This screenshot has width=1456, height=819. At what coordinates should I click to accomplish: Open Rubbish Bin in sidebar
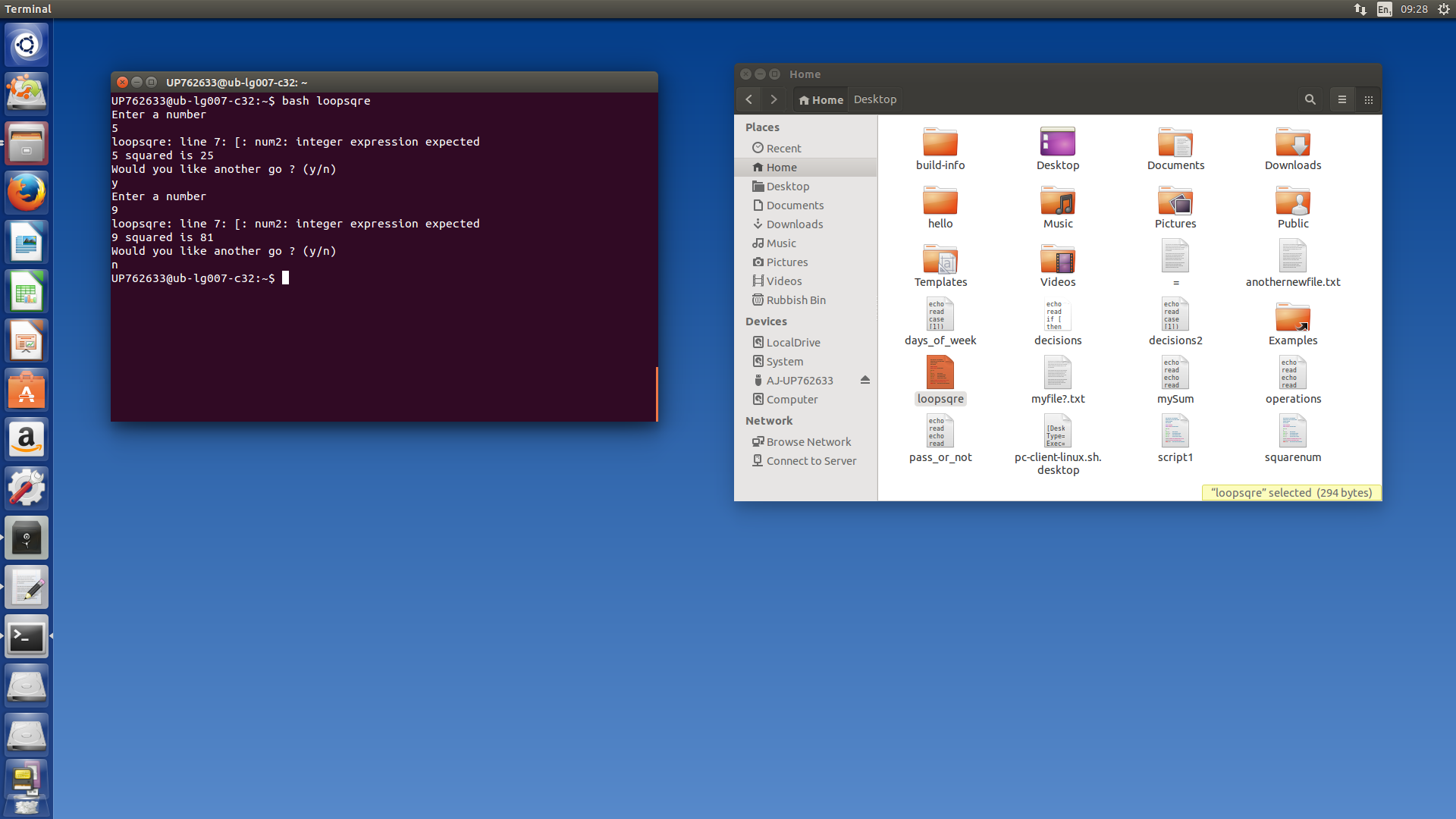805,300
